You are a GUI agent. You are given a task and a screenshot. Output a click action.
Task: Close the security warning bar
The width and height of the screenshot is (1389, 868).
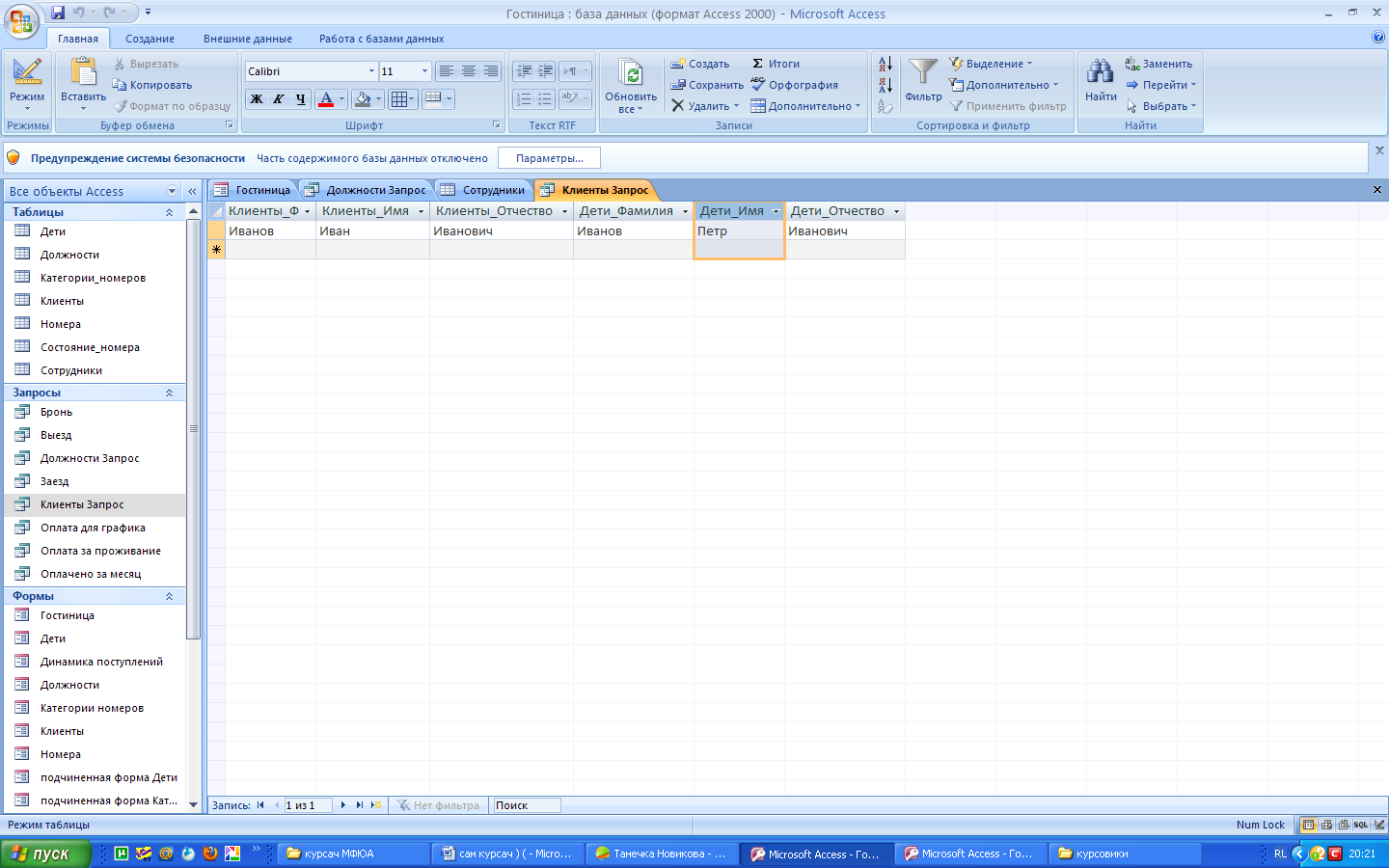[x=1379, y=150]
